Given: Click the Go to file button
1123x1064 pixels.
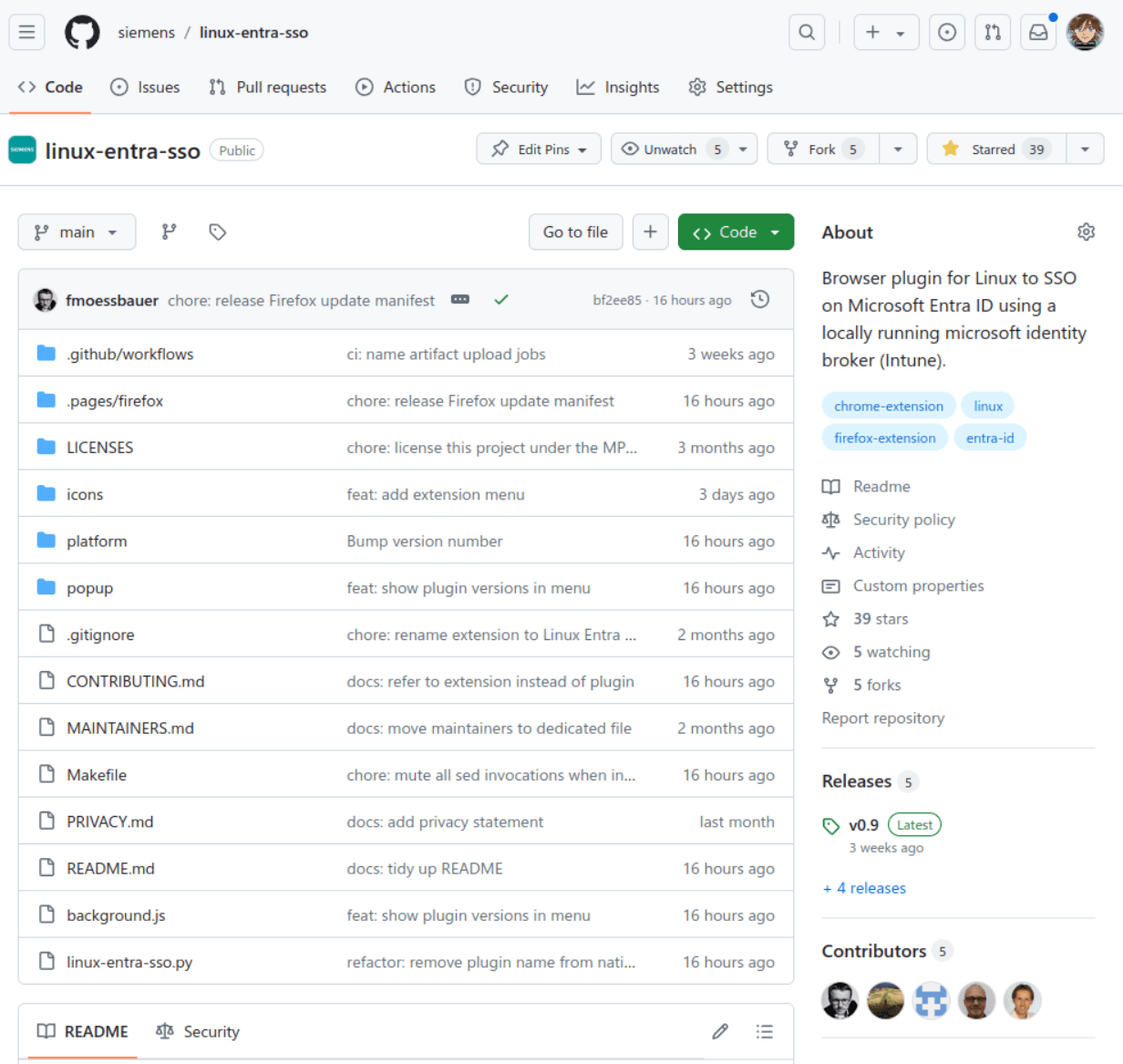Looking at the screenshot, I should pos(575,232).
